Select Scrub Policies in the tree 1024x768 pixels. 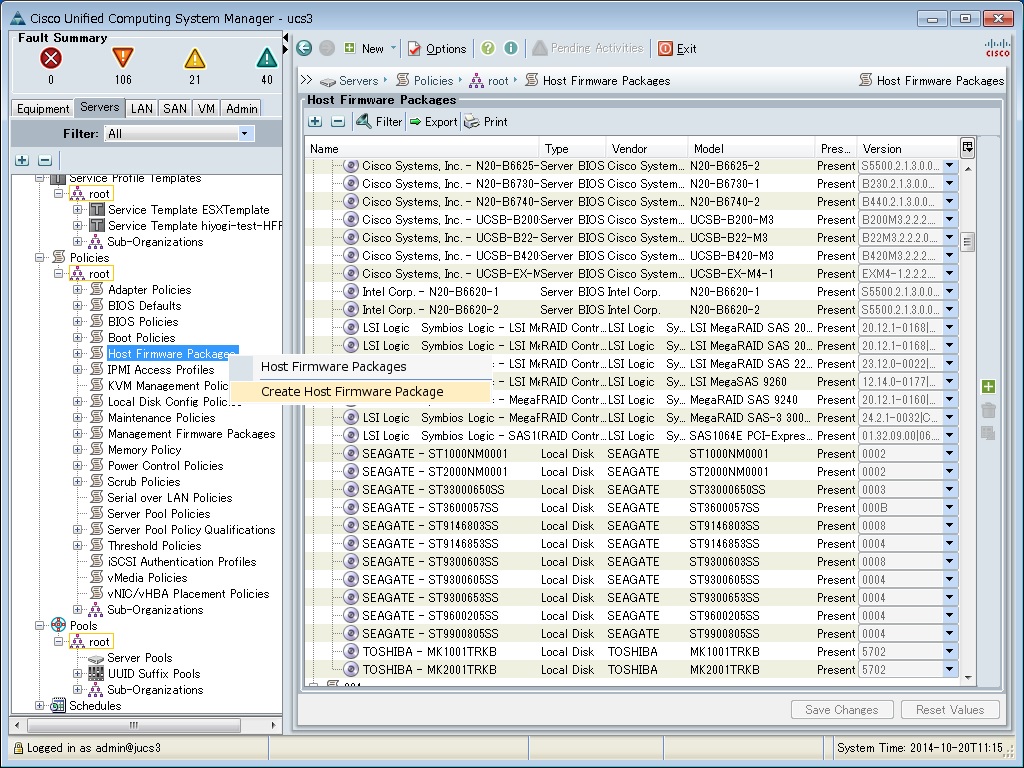point(144,481)
